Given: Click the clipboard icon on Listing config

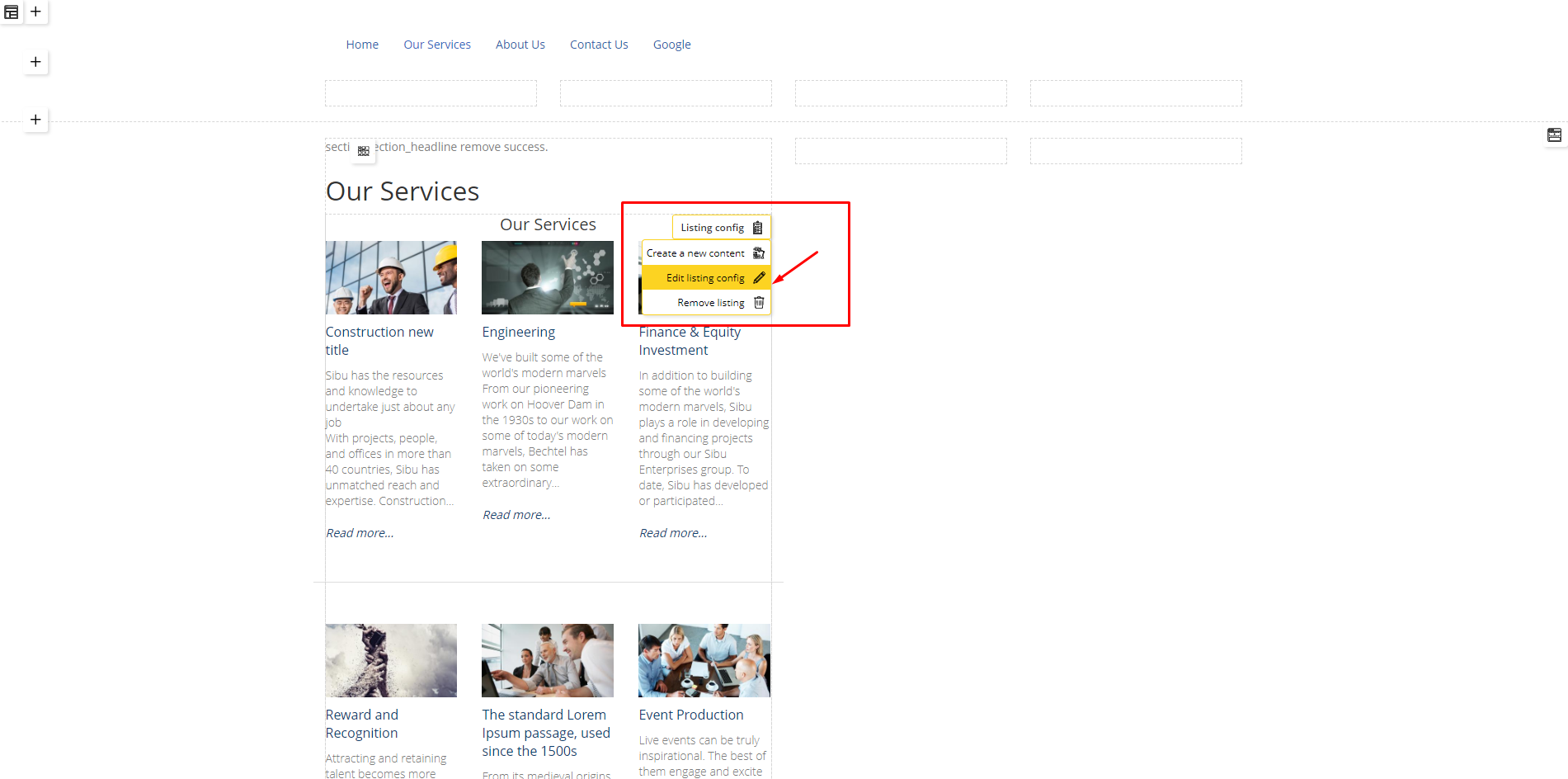Looking at the screenshot, I should [757, 228].
